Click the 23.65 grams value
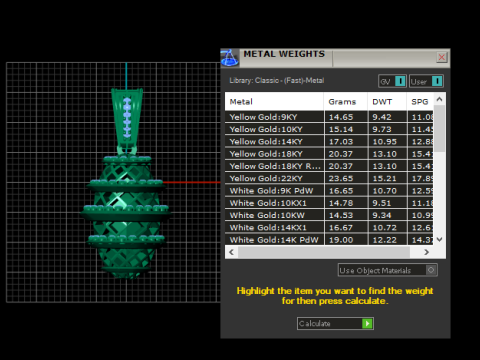The image size is (480, 360). 341,178
